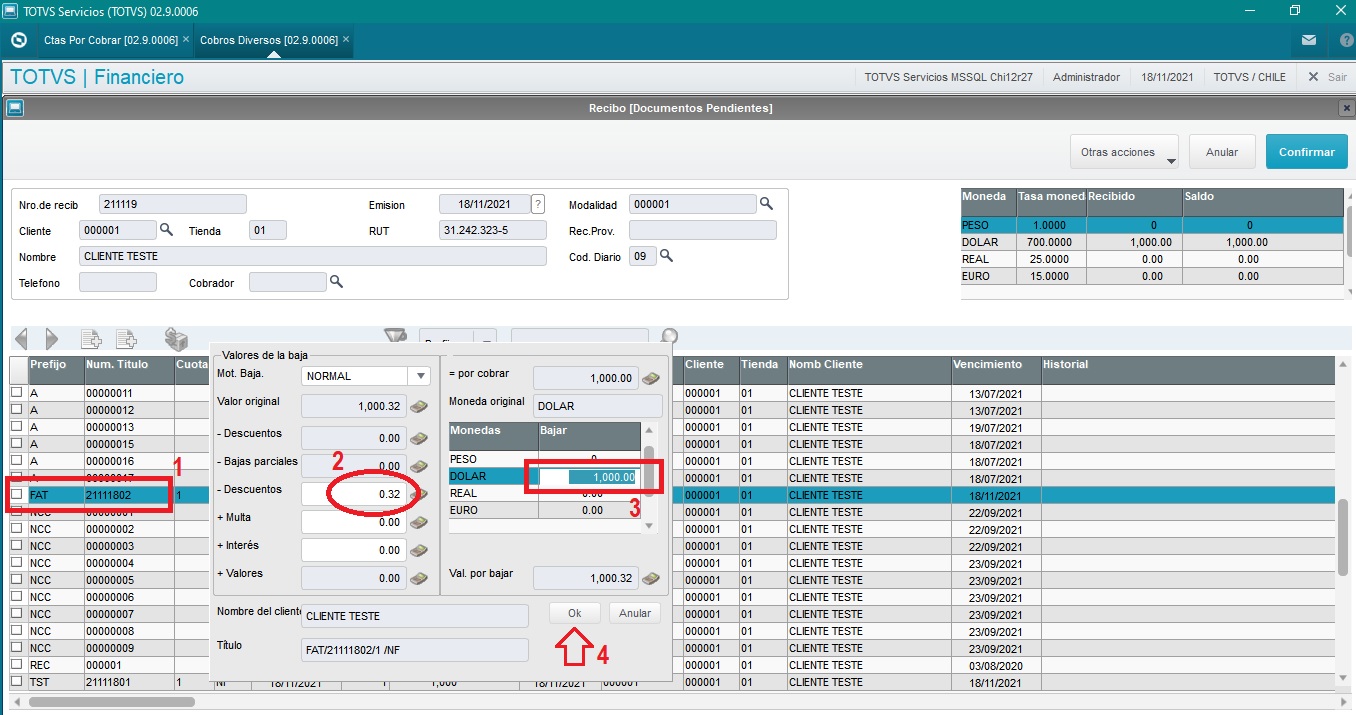The image size is (1356, 715).
Task: Open the help question mark icon
Action: 1345,41
